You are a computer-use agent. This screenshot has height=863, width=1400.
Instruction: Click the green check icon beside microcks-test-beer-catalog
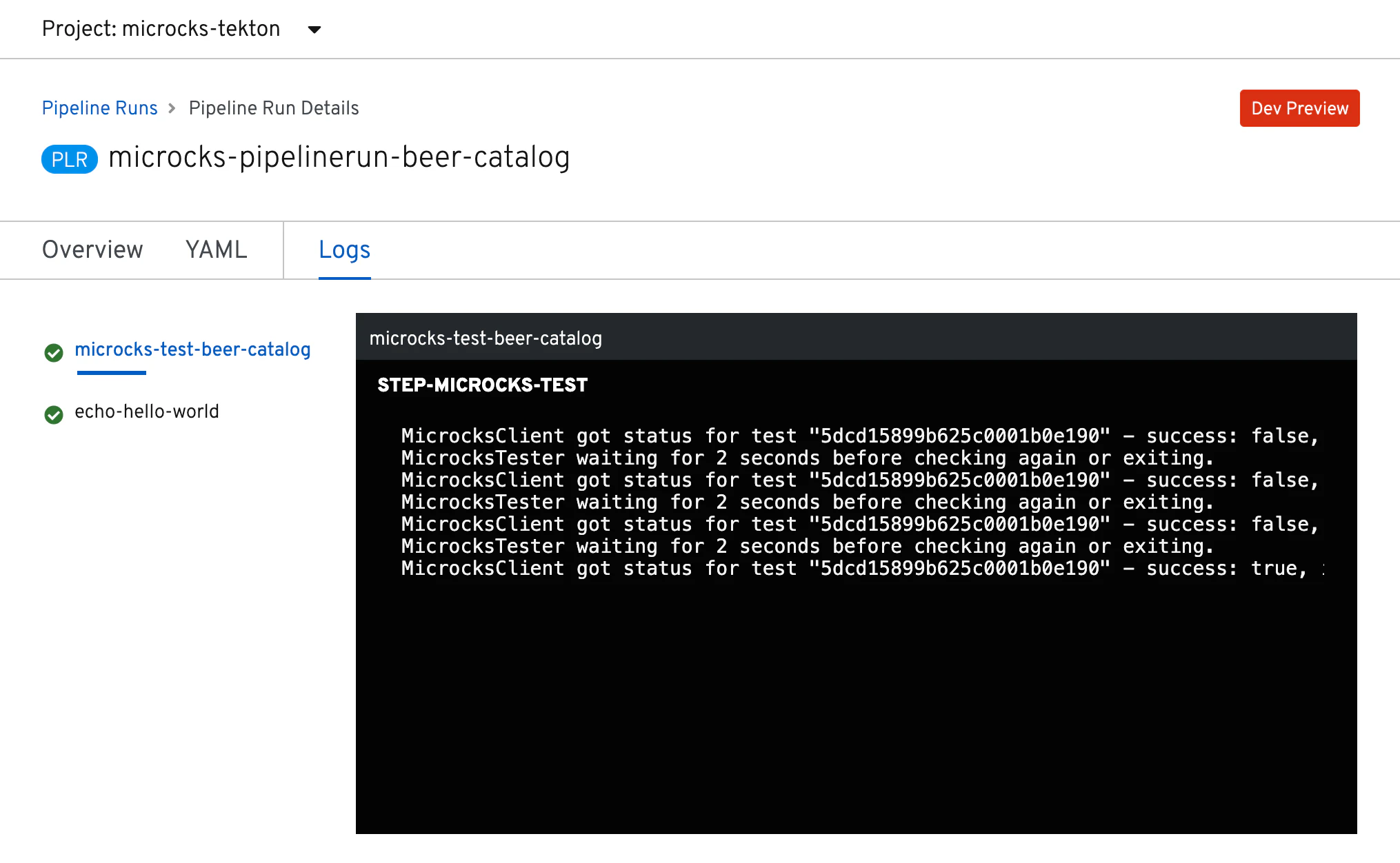click(x=54, y=353)
